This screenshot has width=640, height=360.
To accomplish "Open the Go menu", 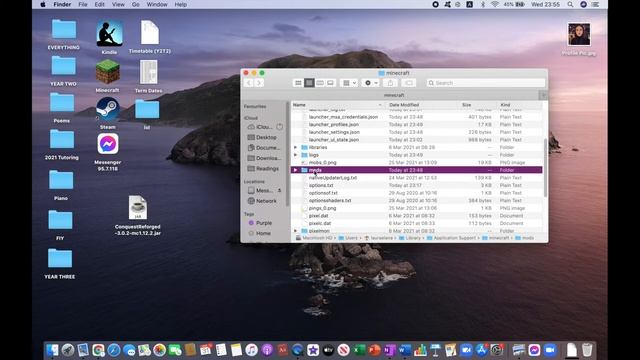I will point(136,4).
